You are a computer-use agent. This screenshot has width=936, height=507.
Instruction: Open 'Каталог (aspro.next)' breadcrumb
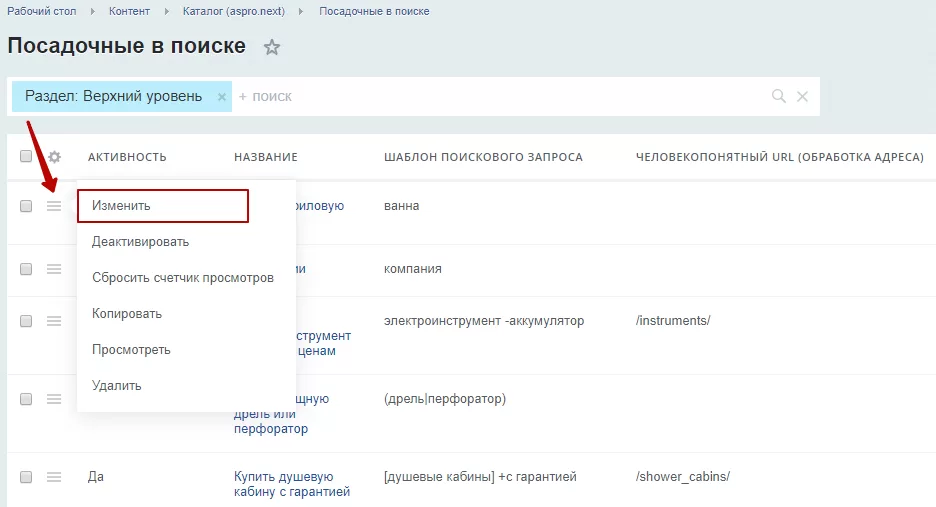[x=234, y=11]
